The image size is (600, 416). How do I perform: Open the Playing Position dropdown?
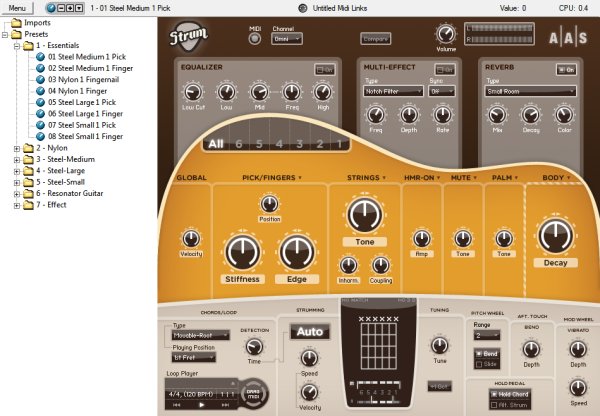point(194,357)
